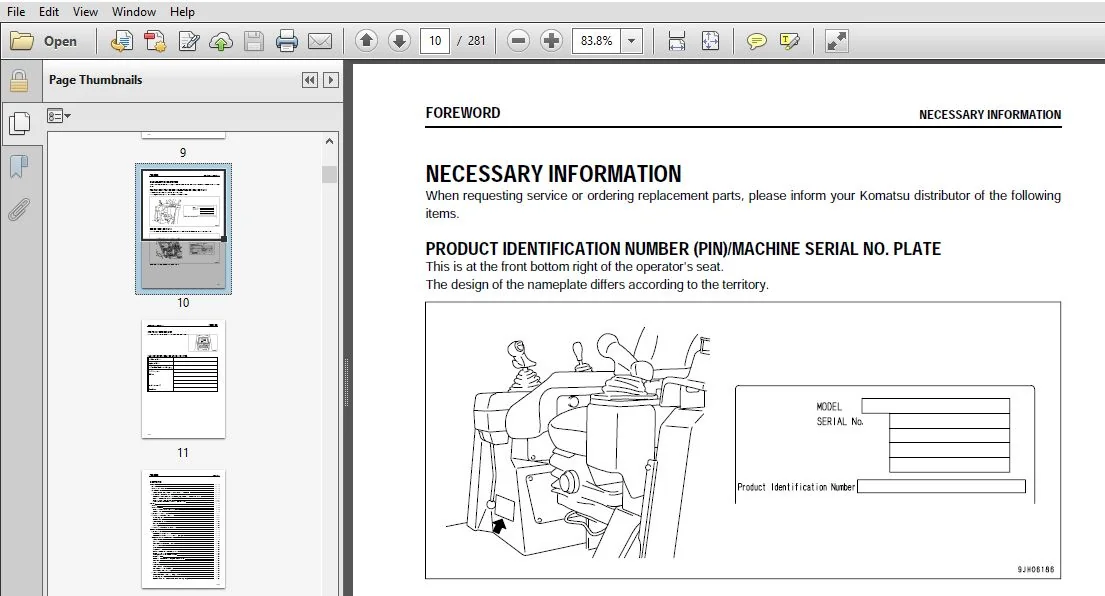Viewport: 1105px width, 596px height.
Task: Click the Export PDF icon
Action: point(154,41)
